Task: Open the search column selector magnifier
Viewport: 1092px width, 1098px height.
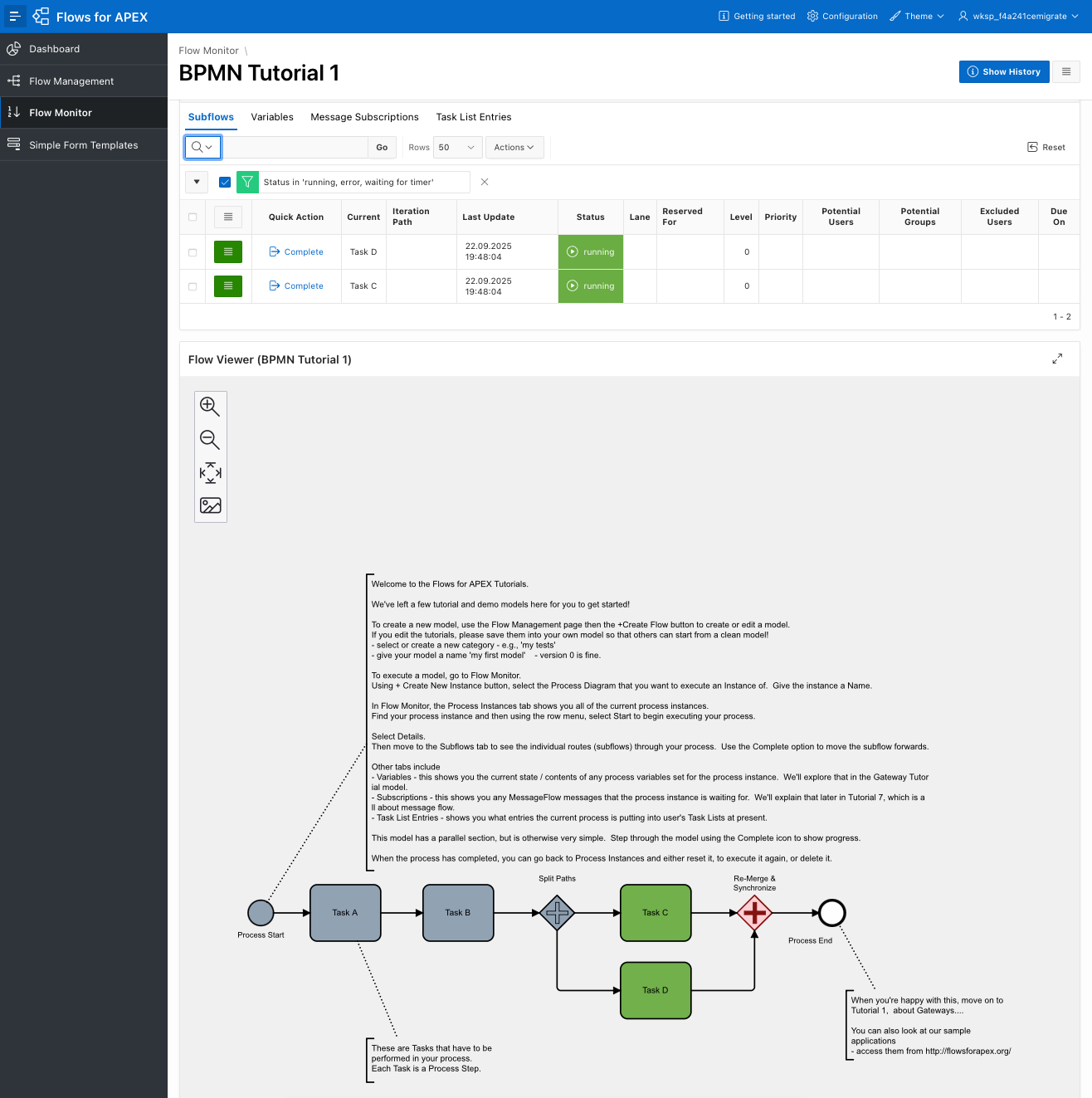Action: [202, 148]
